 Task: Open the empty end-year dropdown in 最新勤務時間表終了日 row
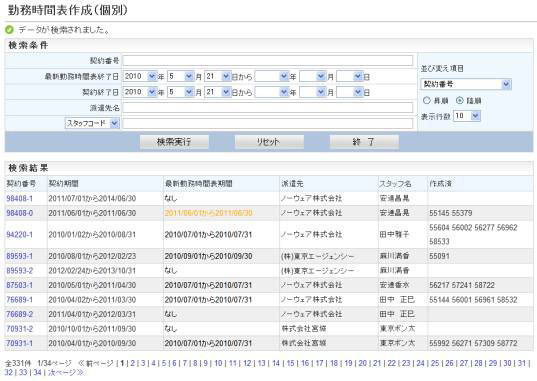272,76
